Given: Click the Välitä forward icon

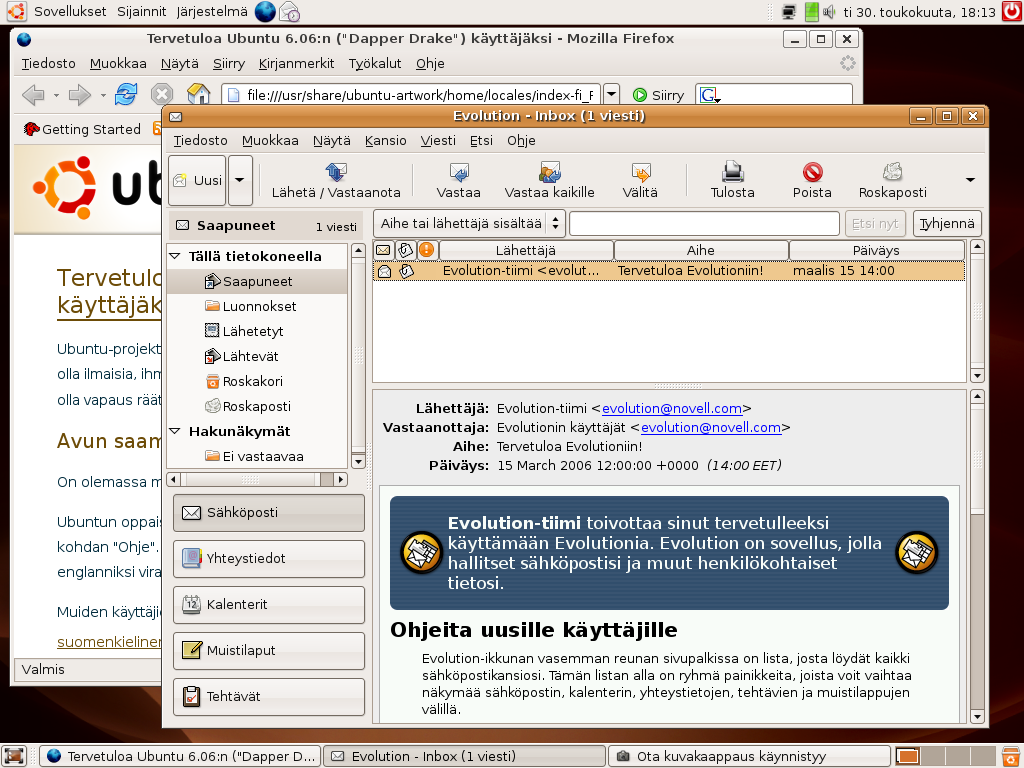Looking at the screenshot, I should (640, 172).
